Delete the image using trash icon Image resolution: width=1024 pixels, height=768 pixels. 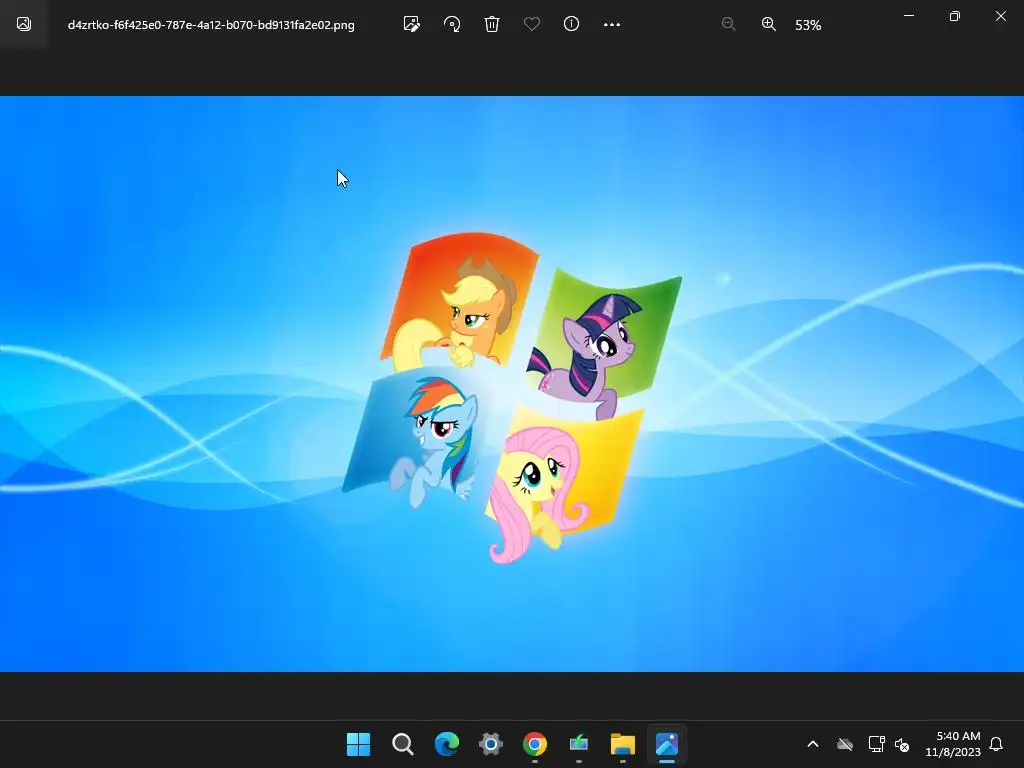tap(492, 25)
